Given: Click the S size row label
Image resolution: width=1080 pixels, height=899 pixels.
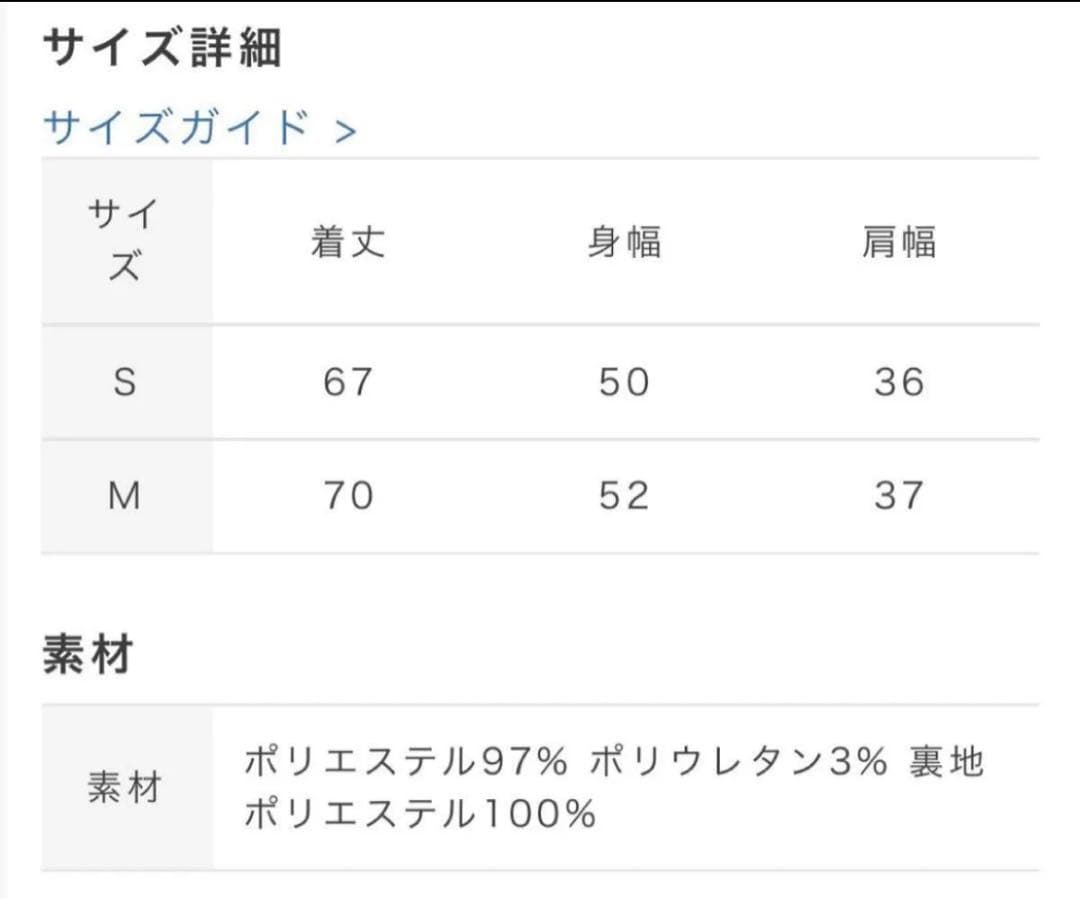Looking at the screenshot, I should [x=124, y=381].
